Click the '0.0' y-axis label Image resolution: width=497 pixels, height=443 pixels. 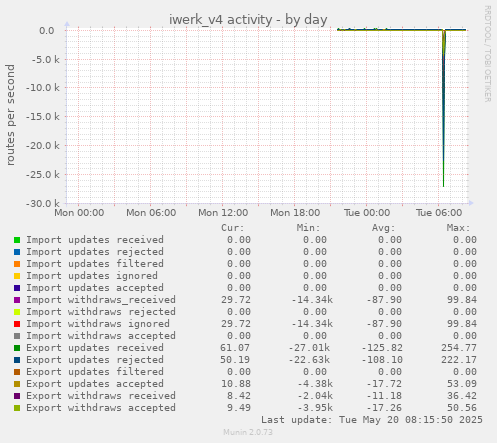coord(47,31)
